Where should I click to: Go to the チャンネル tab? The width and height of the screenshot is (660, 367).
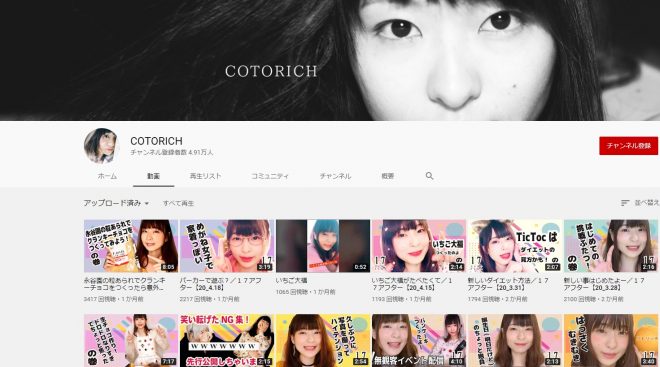pyautogui.click(x=335, y=176)
